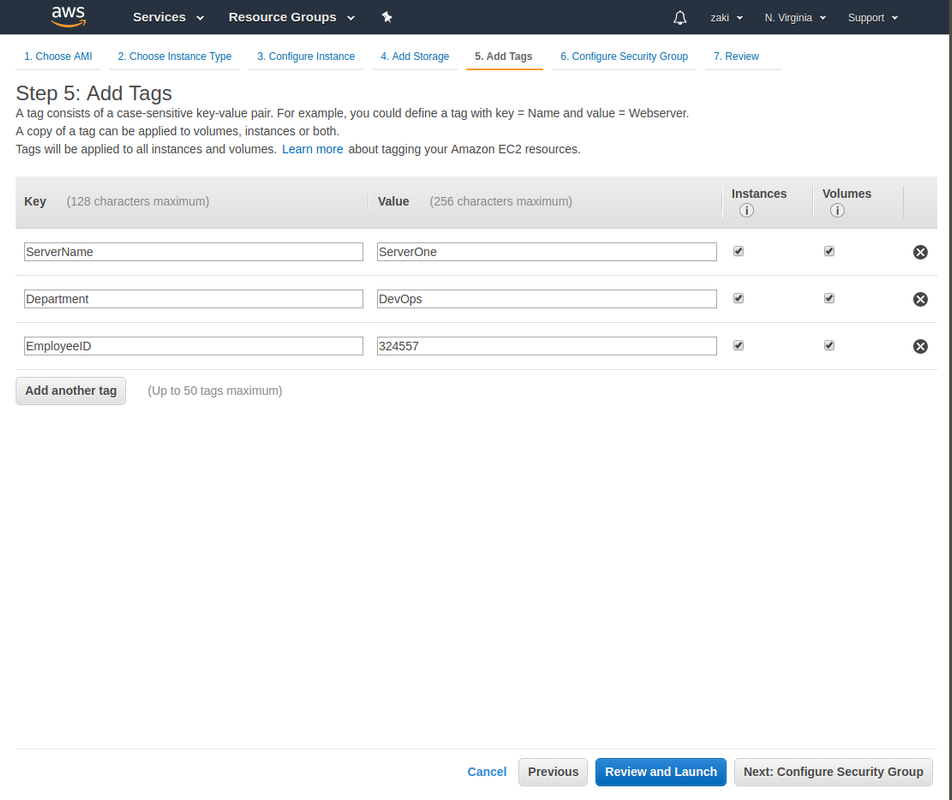Click the Department key input field
This screenshot has height=800, width=952.
(194, 299)
